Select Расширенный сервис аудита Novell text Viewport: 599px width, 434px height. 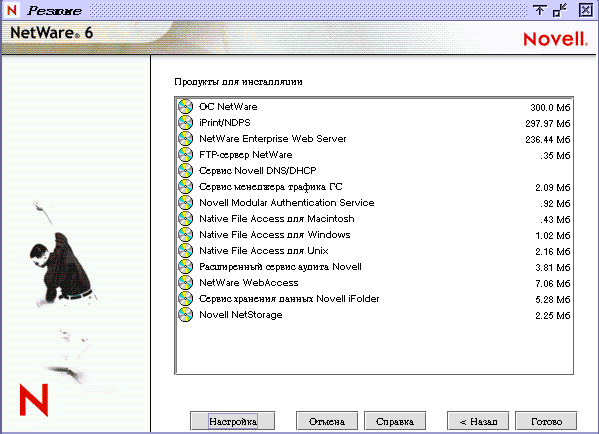click(280, 267)
